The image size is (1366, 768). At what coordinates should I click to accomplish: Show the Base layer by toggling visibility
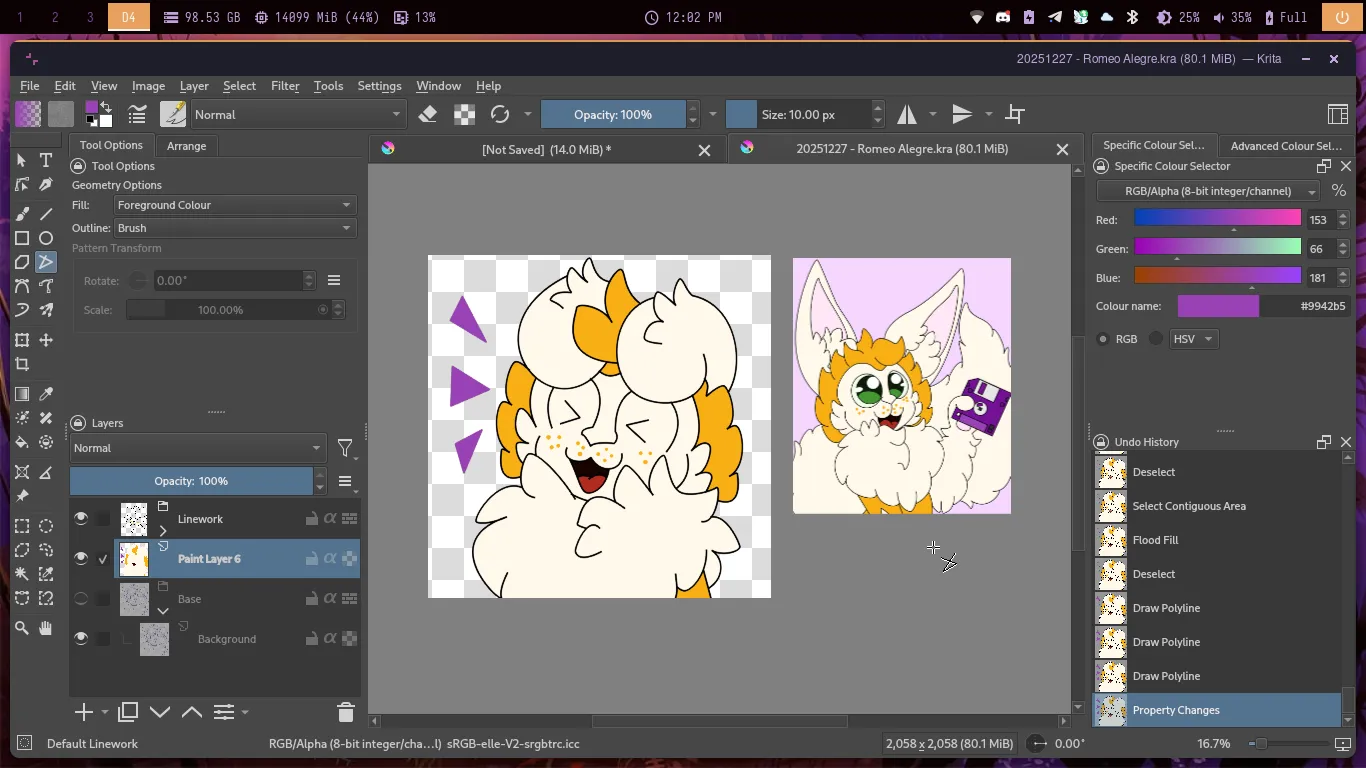tap(81, 599)
